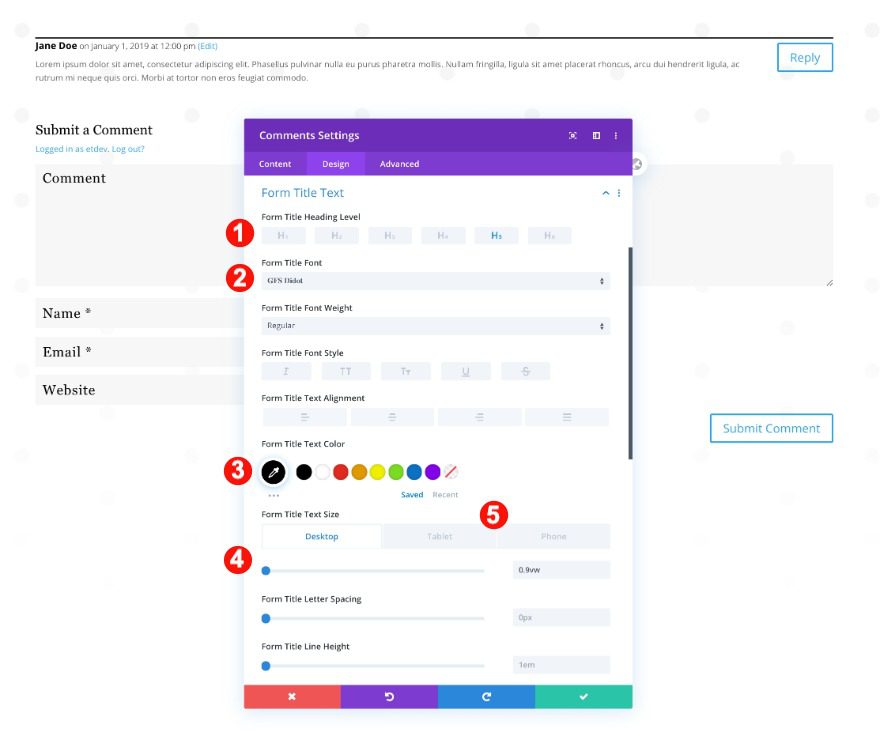Click the Website input field
The width and height of the screenshot is (880, 736).
pos(140,390)
